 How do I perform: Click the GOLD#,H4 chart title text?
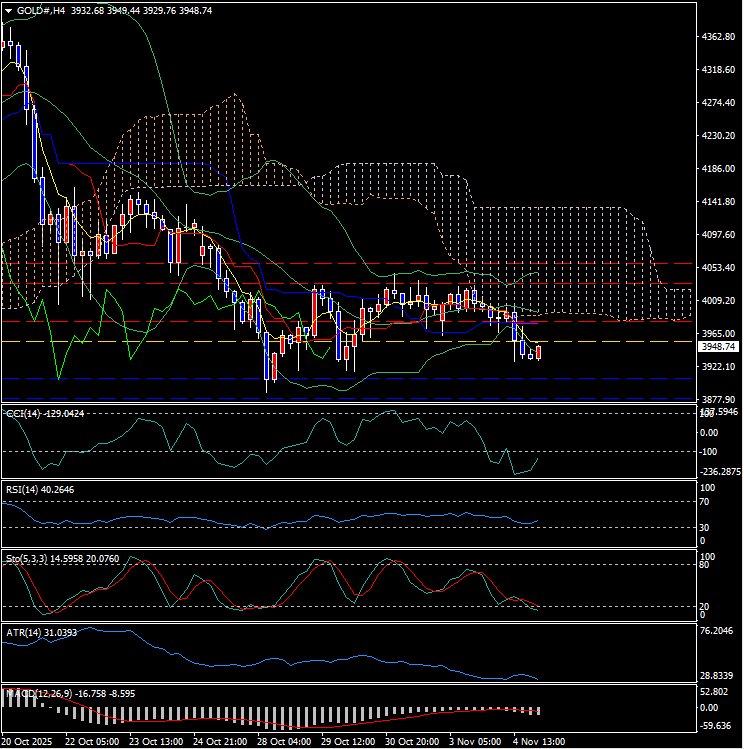pyautogui.click(x=38, y=10)
